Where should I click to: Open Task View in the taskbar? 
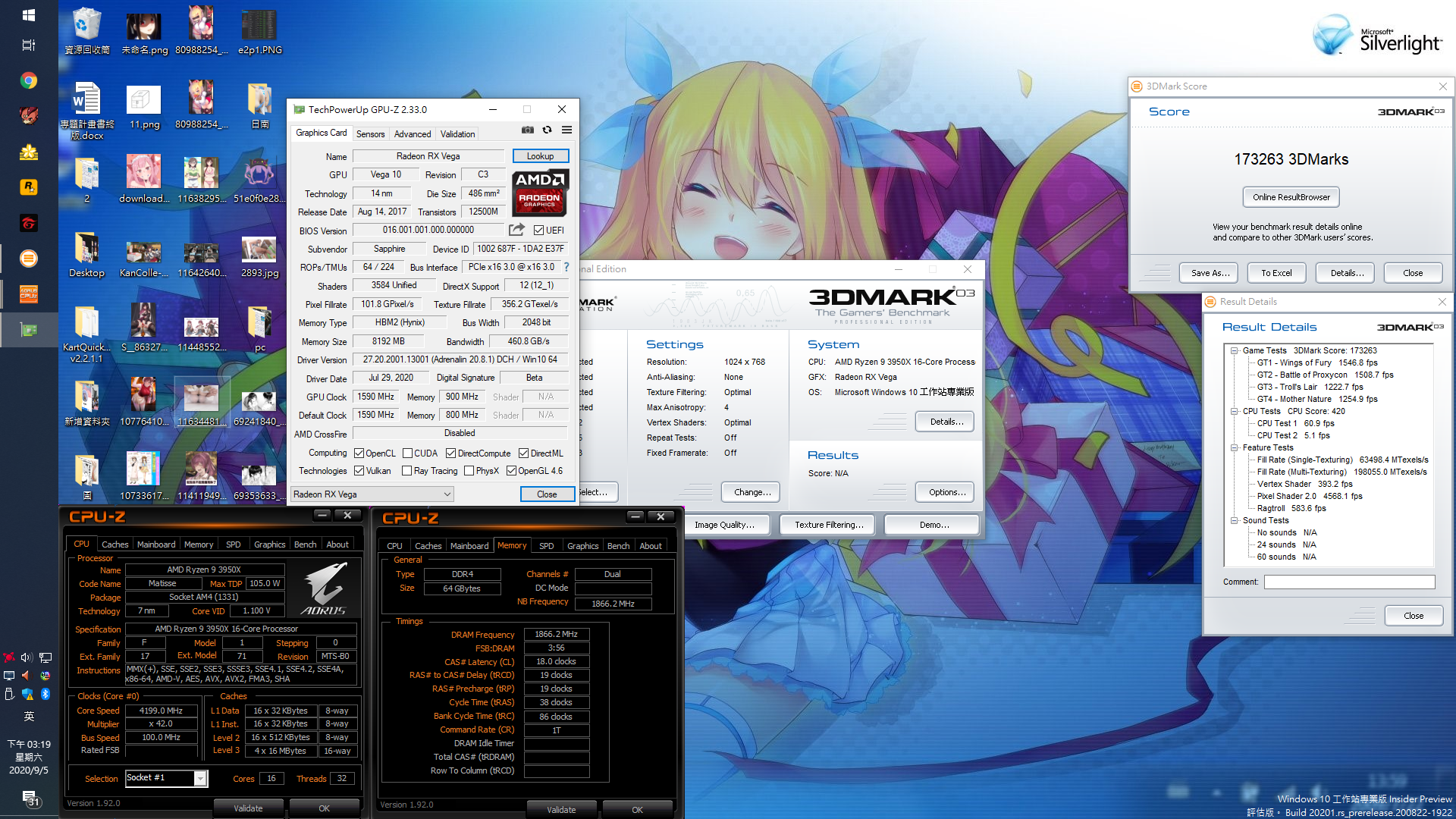(x=29, y=45)
